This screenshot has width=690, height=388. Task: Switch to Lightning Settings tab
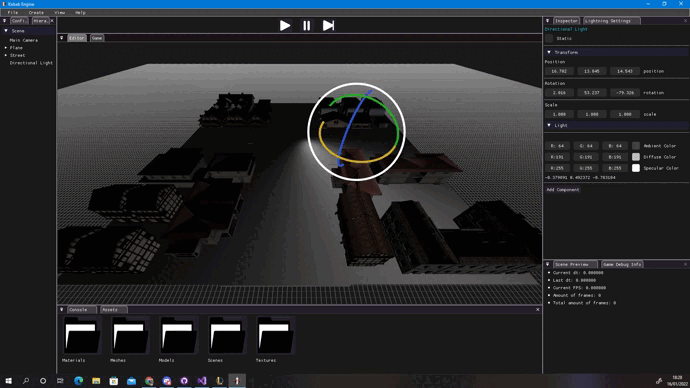[611, 21]
